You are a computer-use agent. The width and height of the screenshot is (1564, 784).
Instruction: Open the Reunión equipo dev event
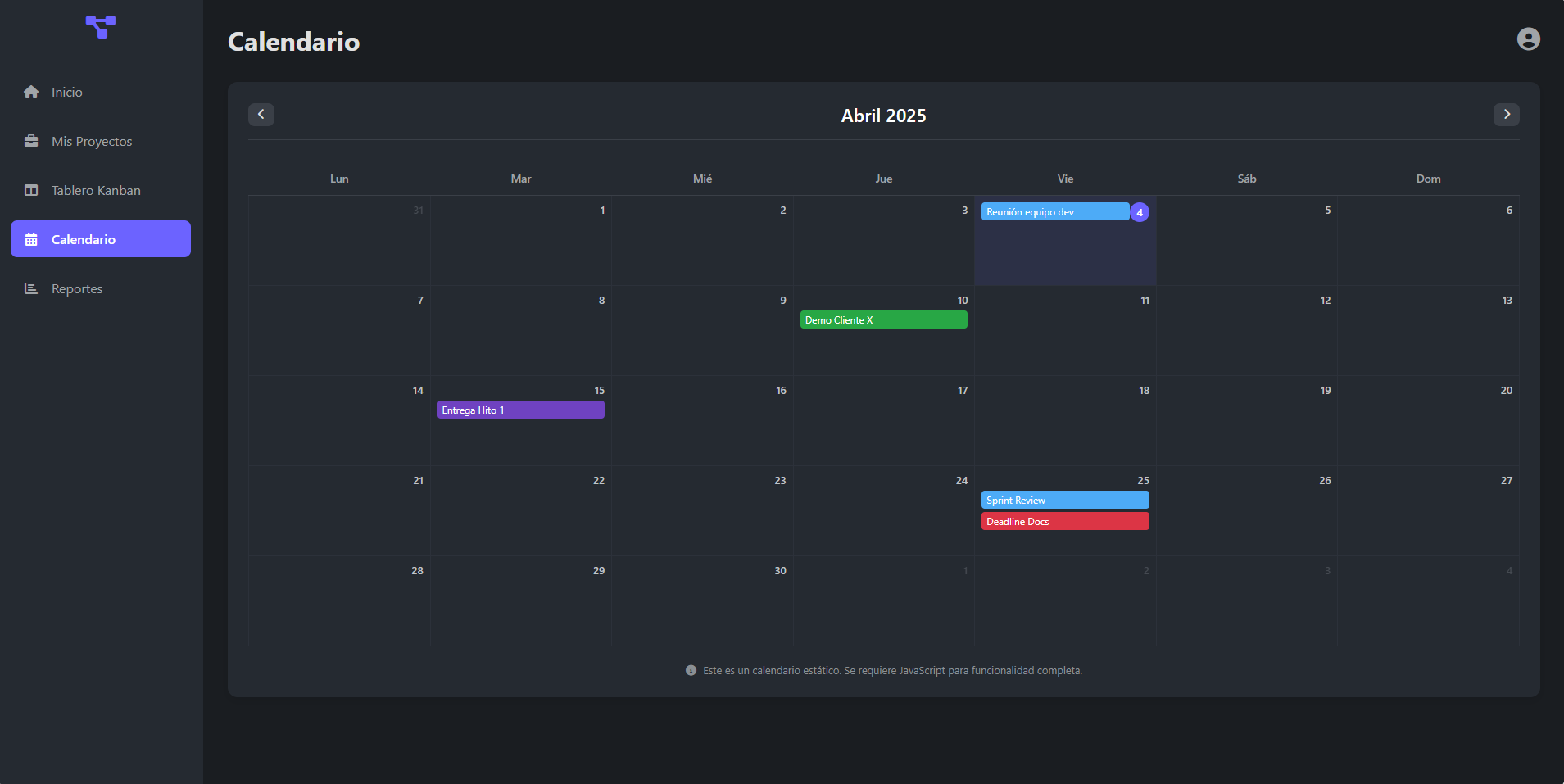[x=1054, y=211]
